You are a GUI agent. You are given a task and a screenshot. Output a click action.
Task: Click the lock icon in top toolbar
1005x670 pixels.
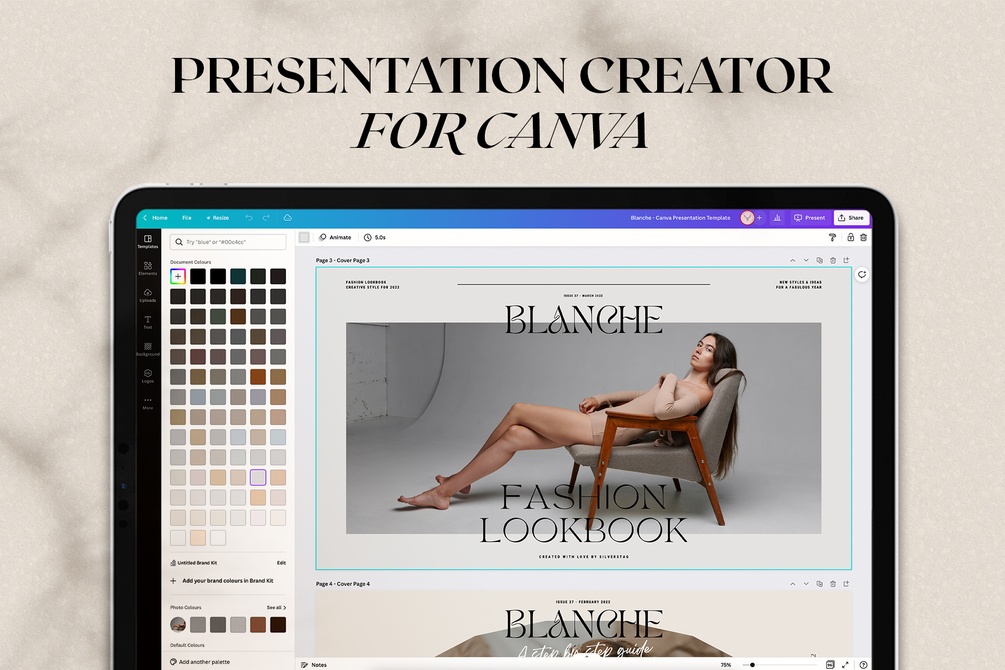851,237
